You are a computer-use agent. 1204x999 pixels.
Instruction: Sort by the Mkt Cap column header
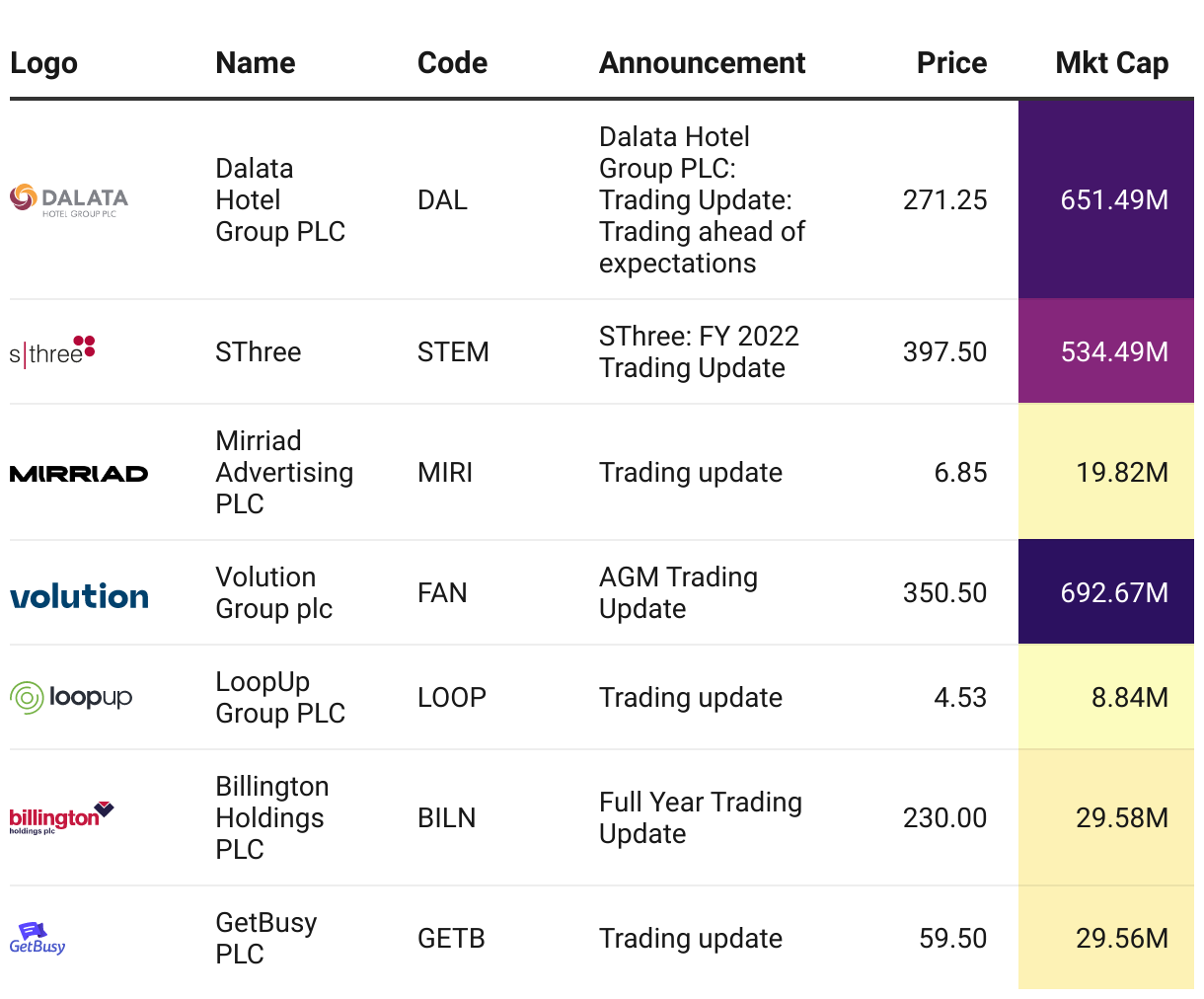click(x=1111, y=63)
